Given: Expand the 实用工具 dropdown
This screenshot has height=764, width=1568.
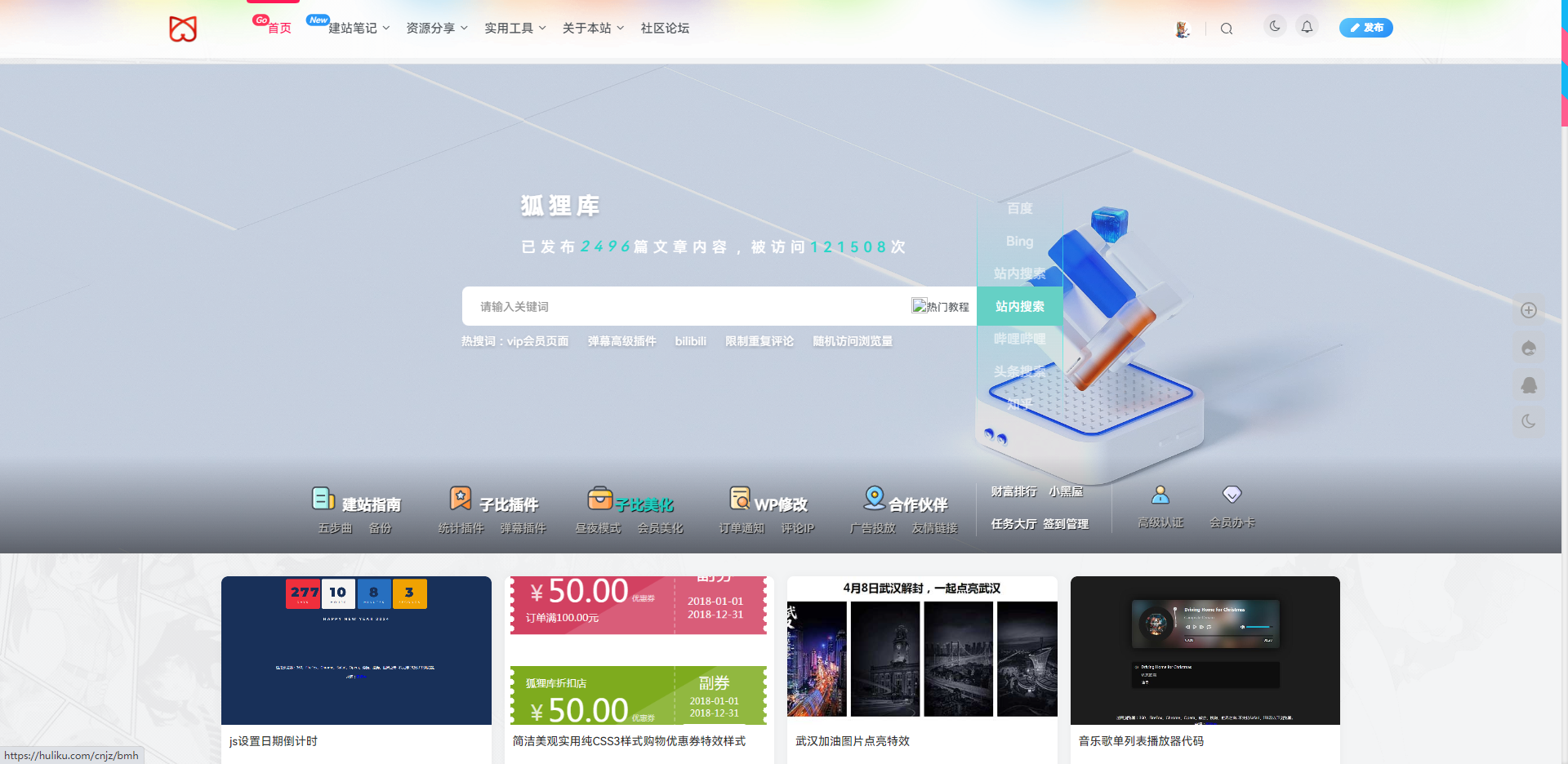Looking at the screenshot, I should coord(510,28).
